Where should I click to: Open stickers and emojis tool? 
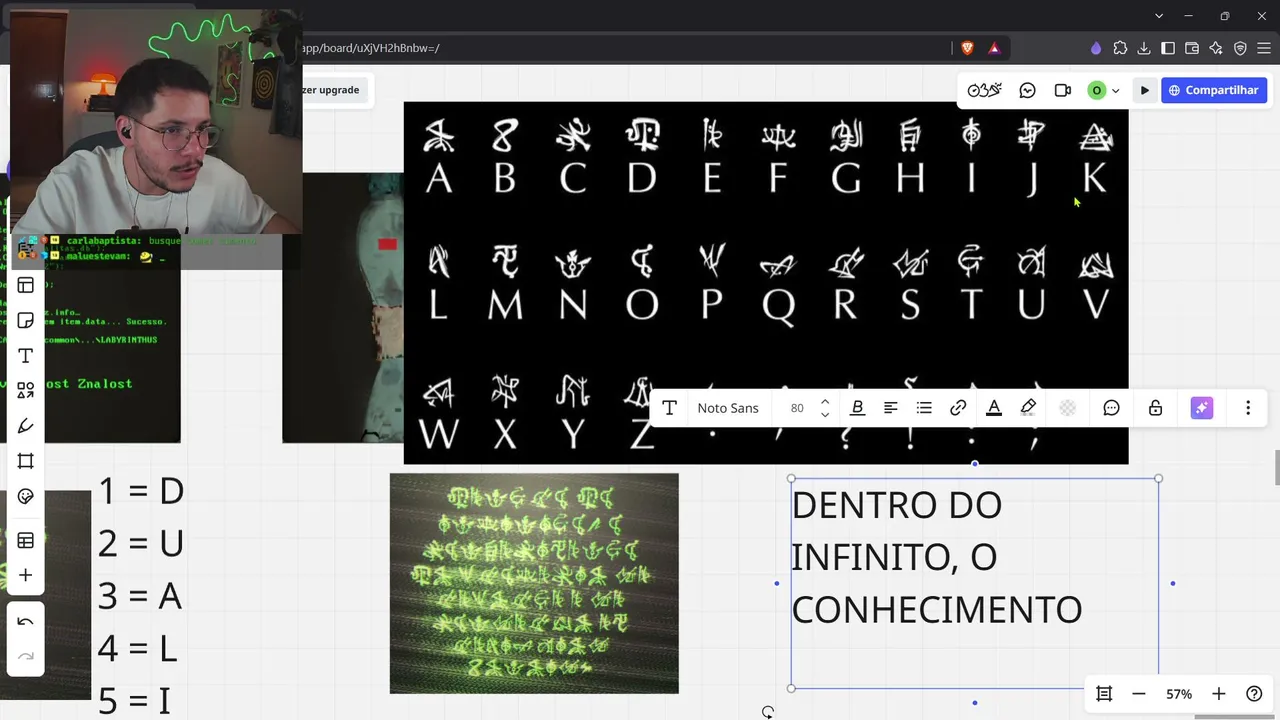click(x=26, y=496)
